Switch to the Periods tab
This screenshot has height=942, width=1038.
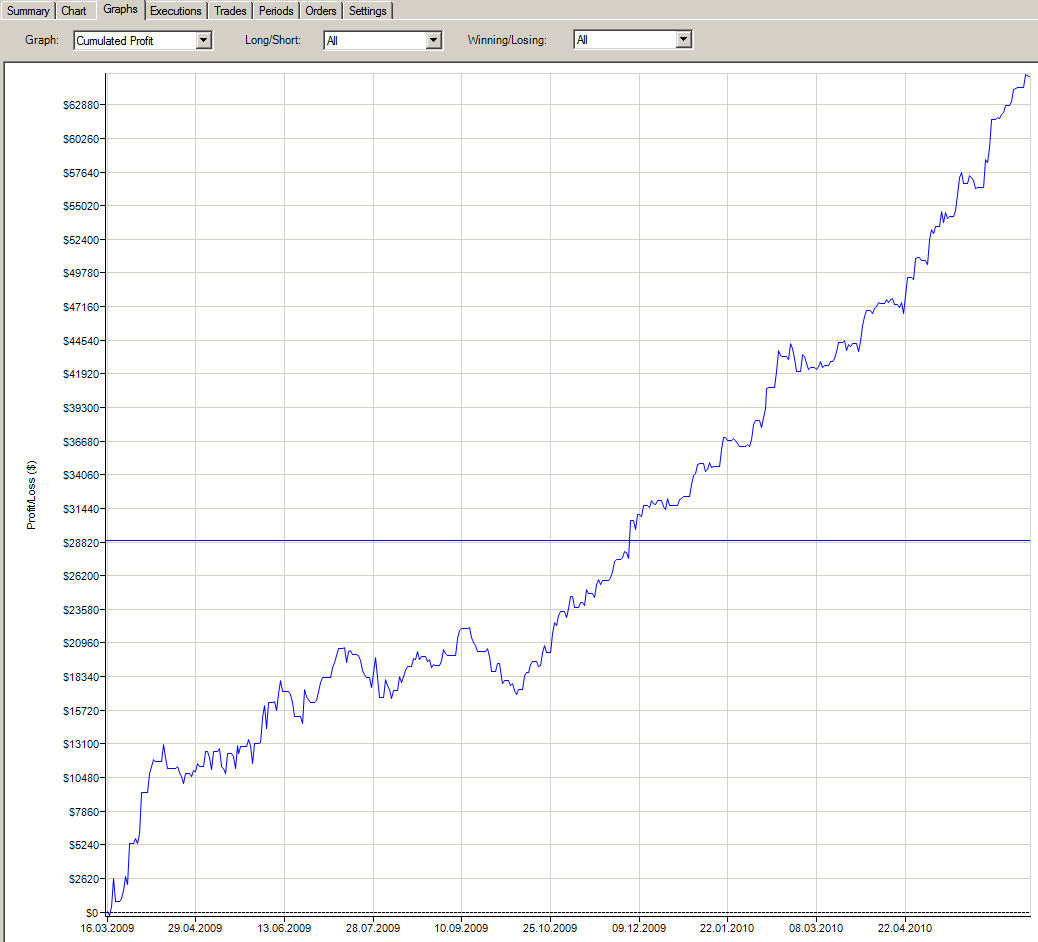(x=275, y=11)
